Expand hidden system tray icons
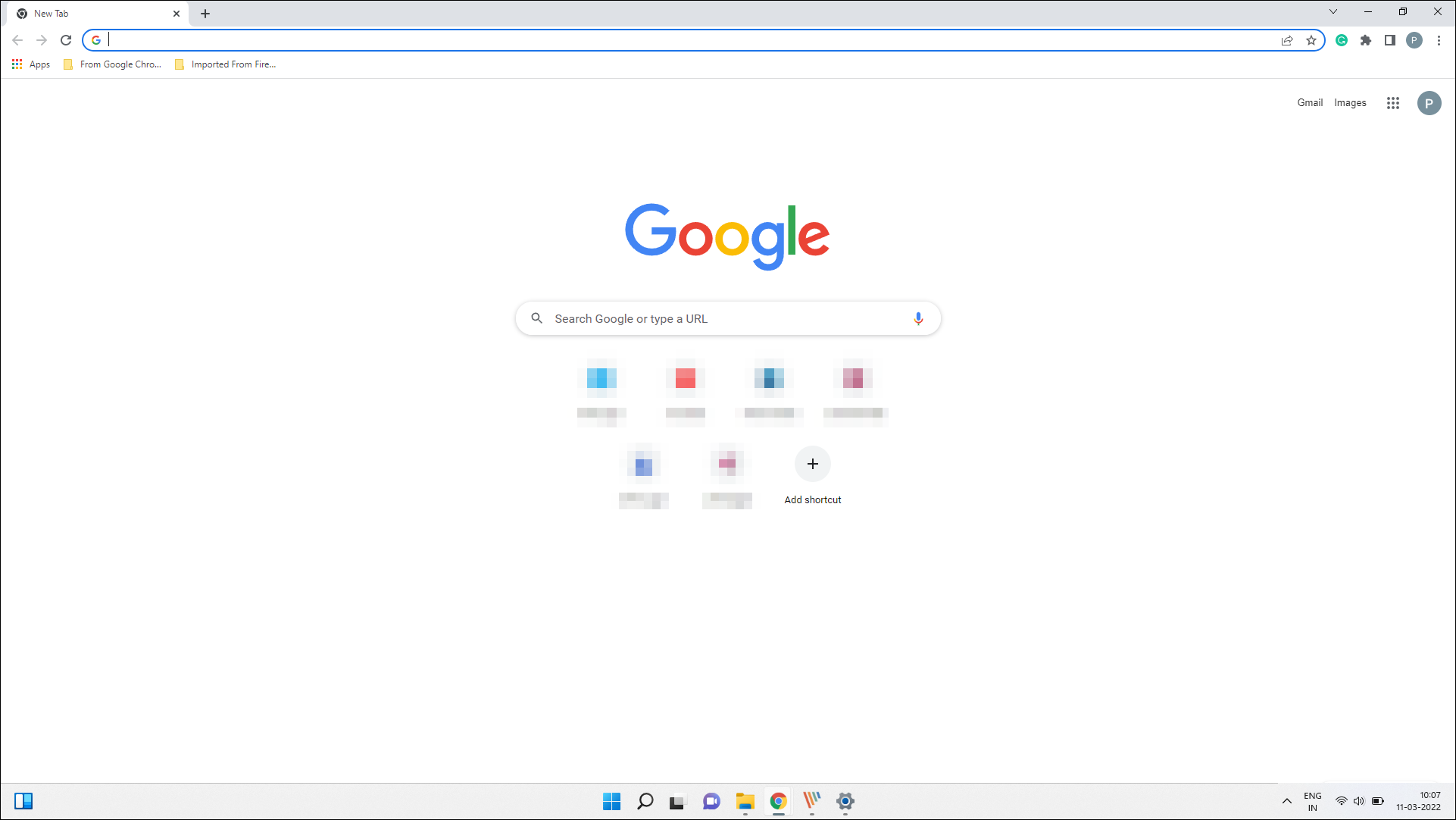1456x820 pixels. [x=1286, y=801]
